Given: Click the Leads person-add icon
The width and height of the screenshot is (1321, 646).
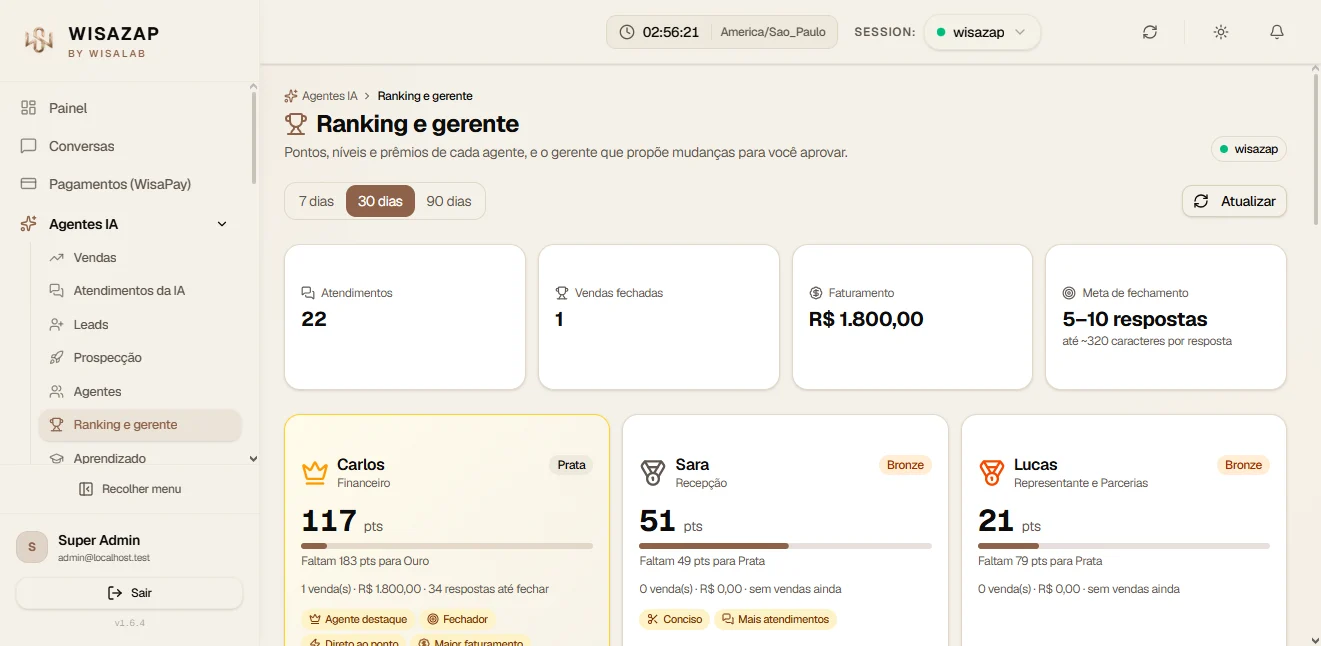Looking at the screenshot, I should point(56,325).
